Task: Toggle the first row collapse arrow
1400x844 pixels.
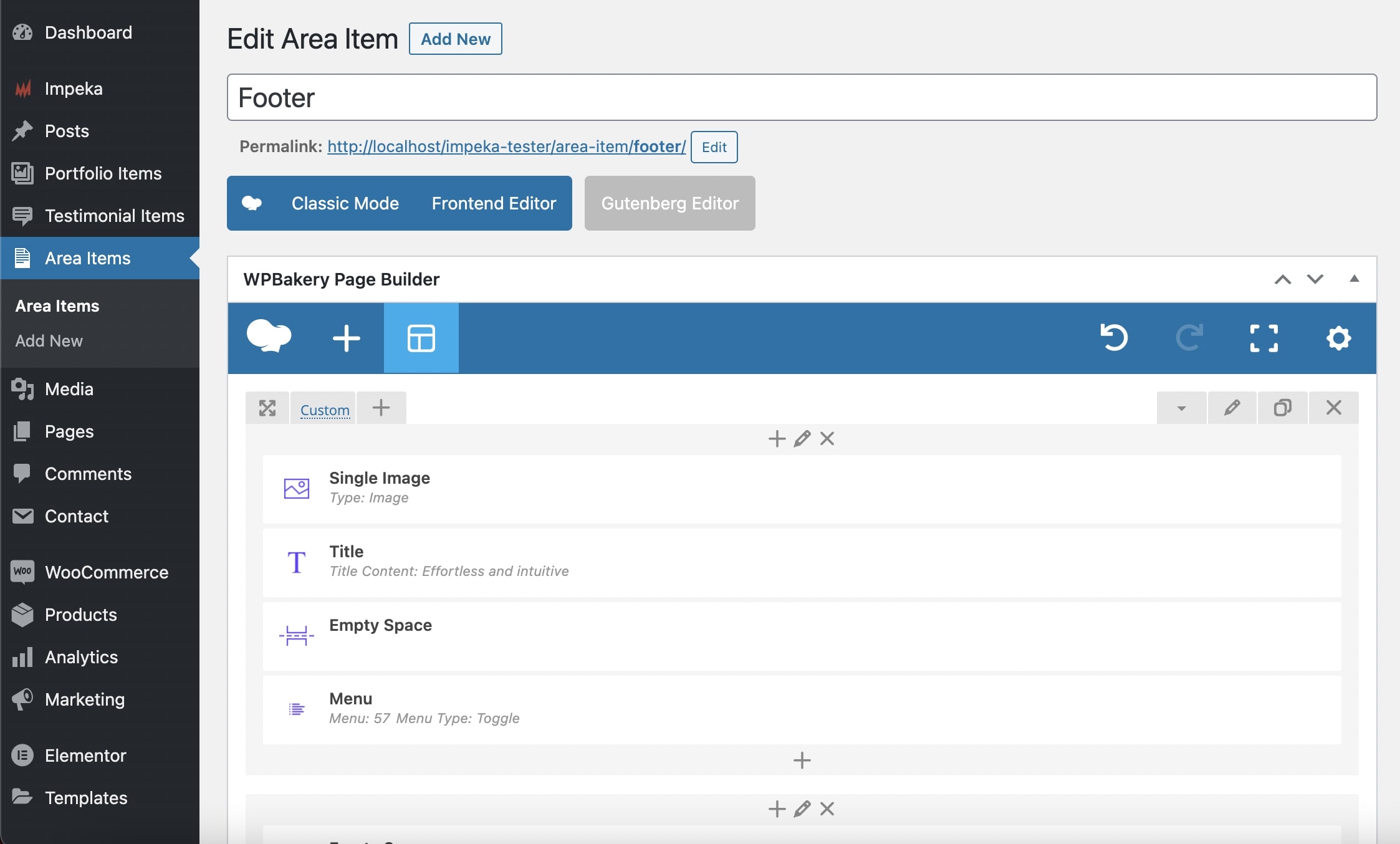Action: coord(1181,408)
